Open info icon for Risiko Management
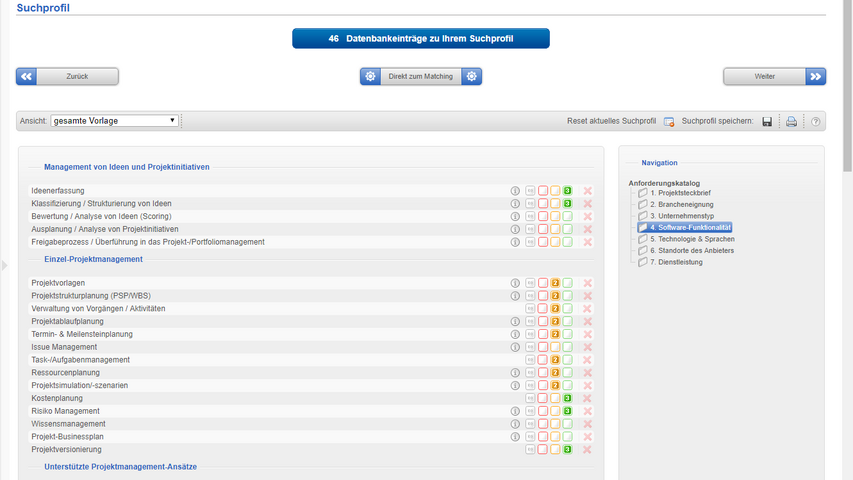 click(516, 411)
